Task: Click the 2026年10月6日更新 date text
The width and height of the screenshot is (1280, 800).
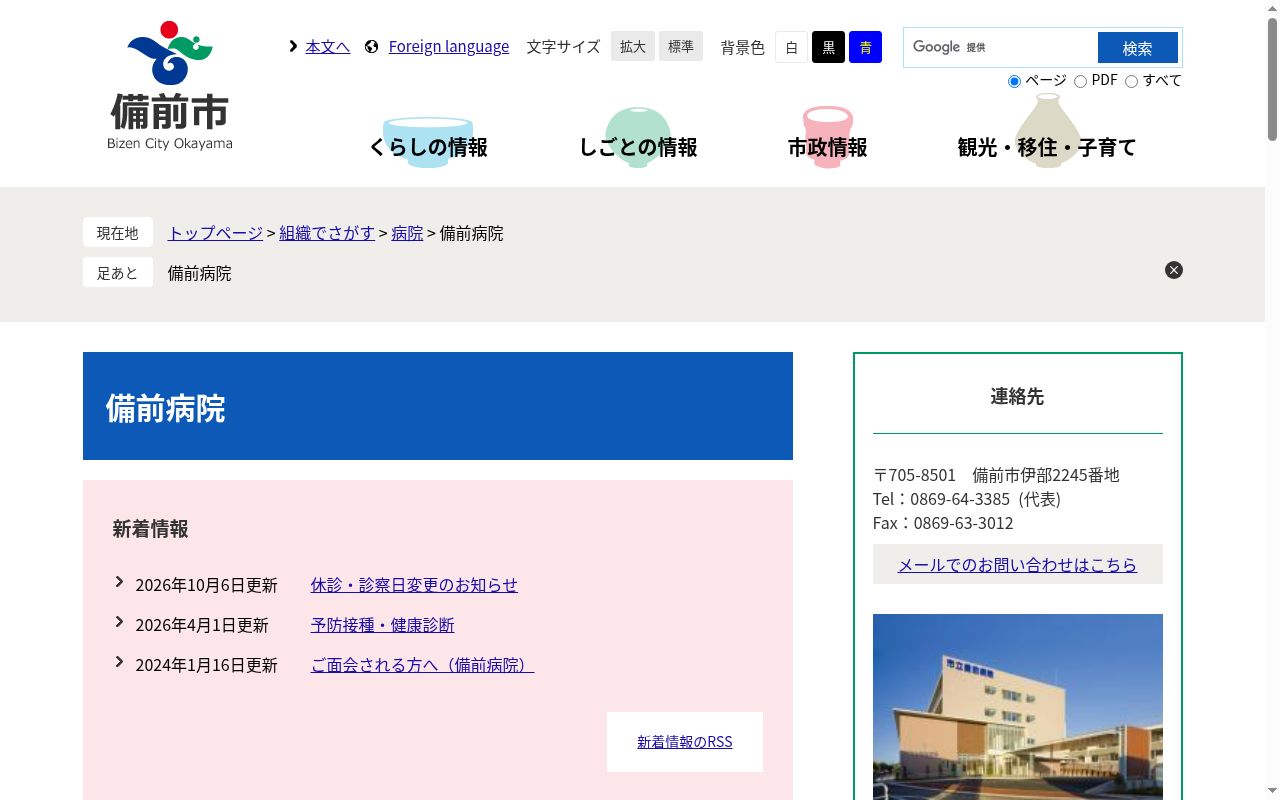Action: [206, 585]
